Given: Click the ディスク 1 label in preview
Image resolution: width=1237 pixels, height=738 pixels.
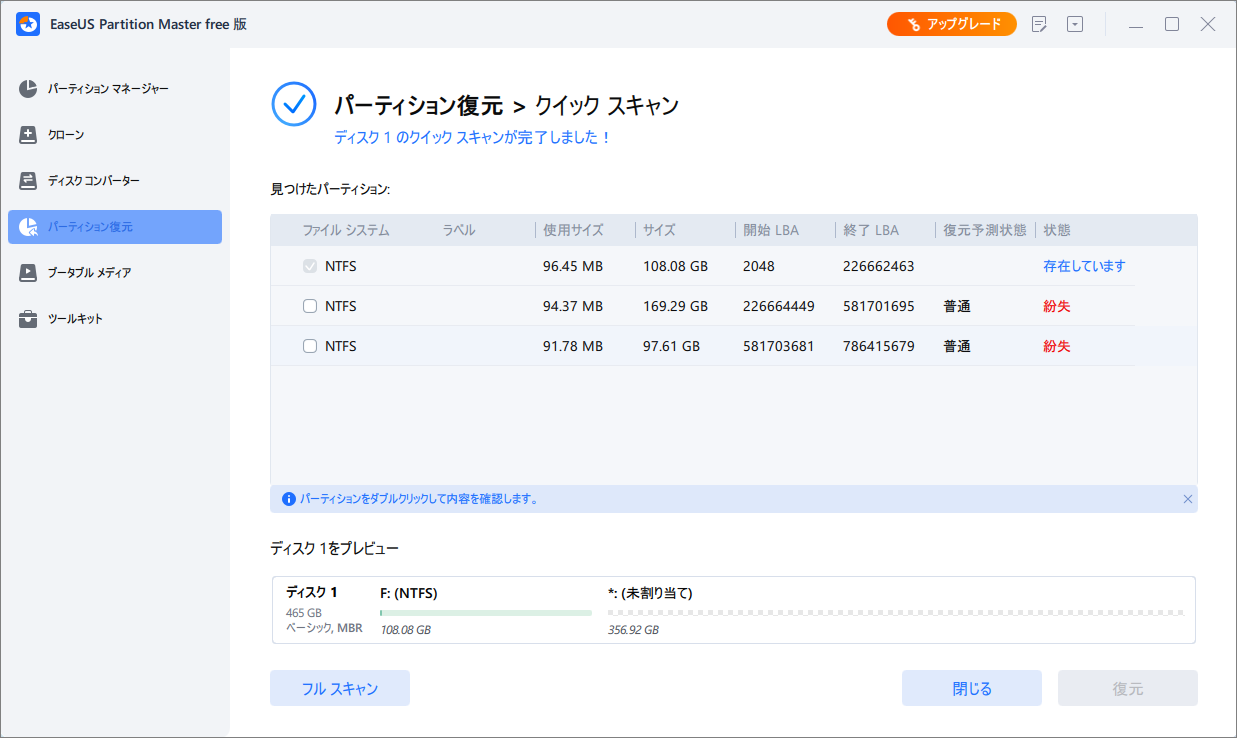Looking at the screenshot, I should pyautogui.click(x=311, y=592).
